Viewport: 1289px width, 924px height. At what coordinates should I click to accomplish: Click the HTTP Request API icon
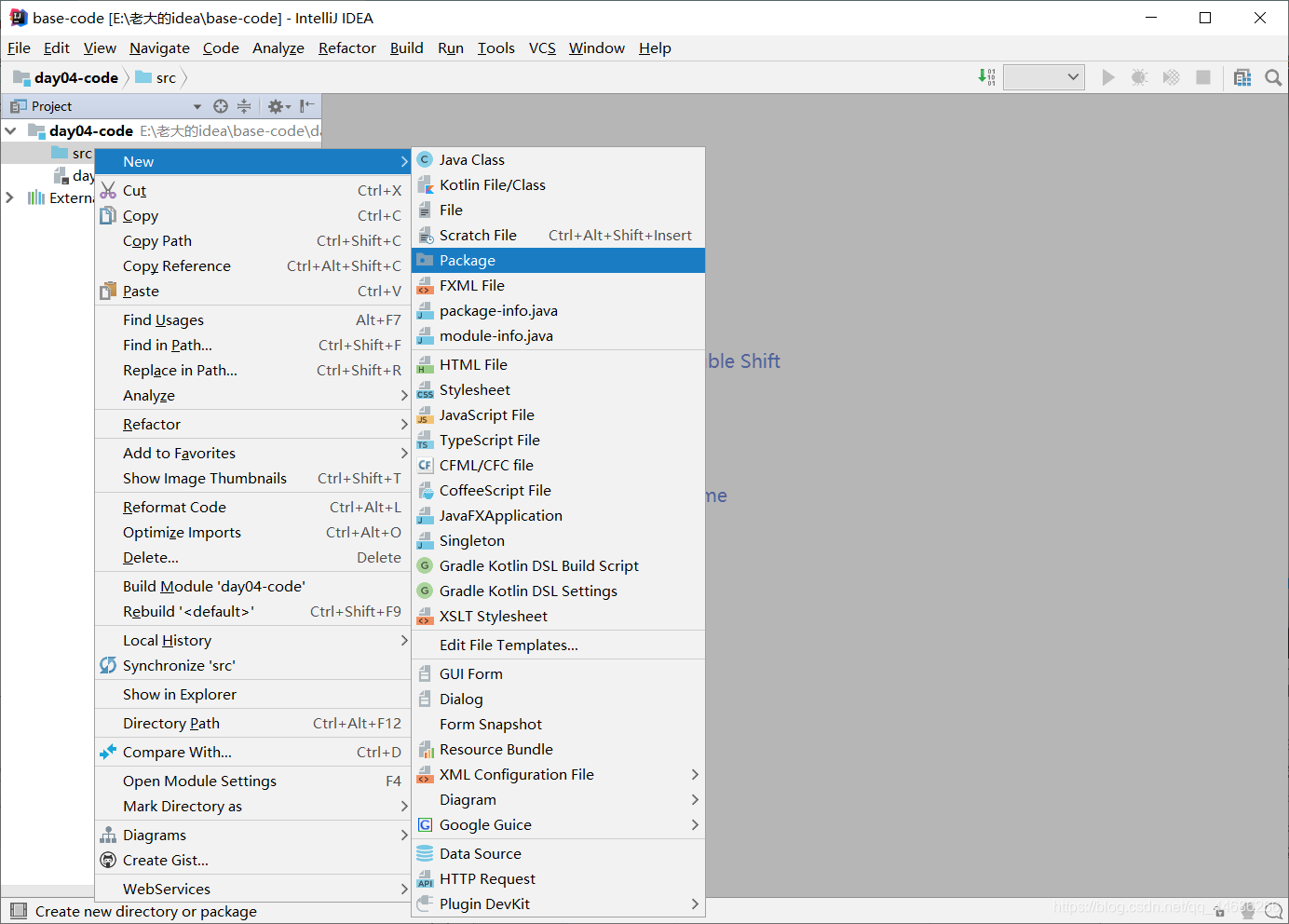pos(425,879)
